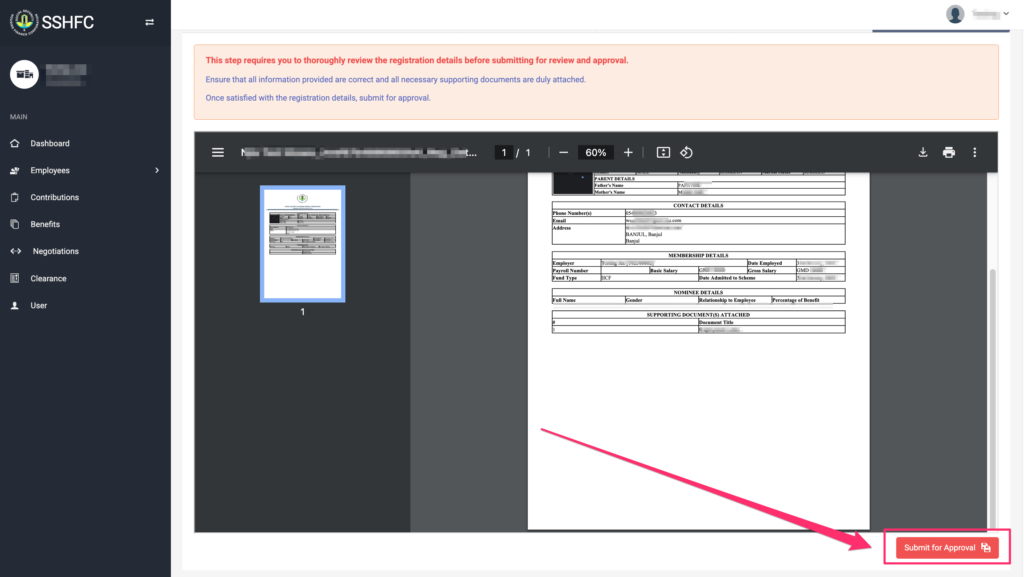Navigate to Benefits section
The height and width of the screenshot is (577, 1024).
coord(45,225)
